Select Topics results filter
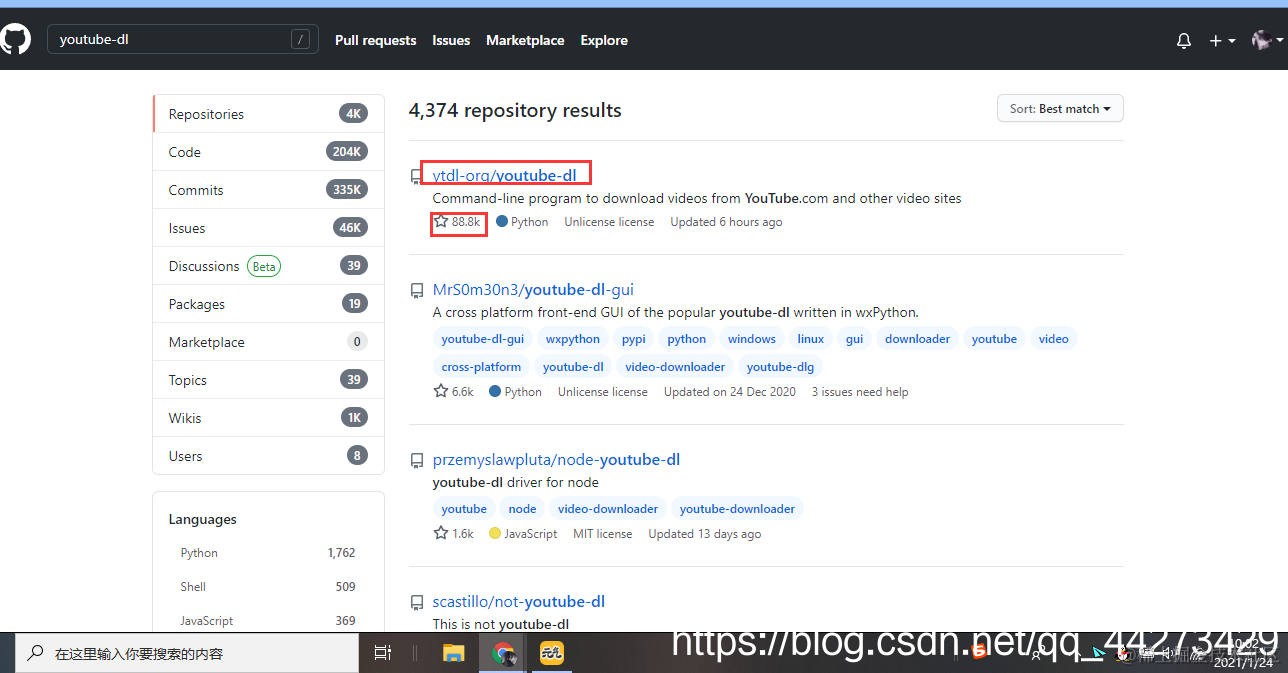The height and width of the screenshot is (673, 1288). tap(268, 380)
